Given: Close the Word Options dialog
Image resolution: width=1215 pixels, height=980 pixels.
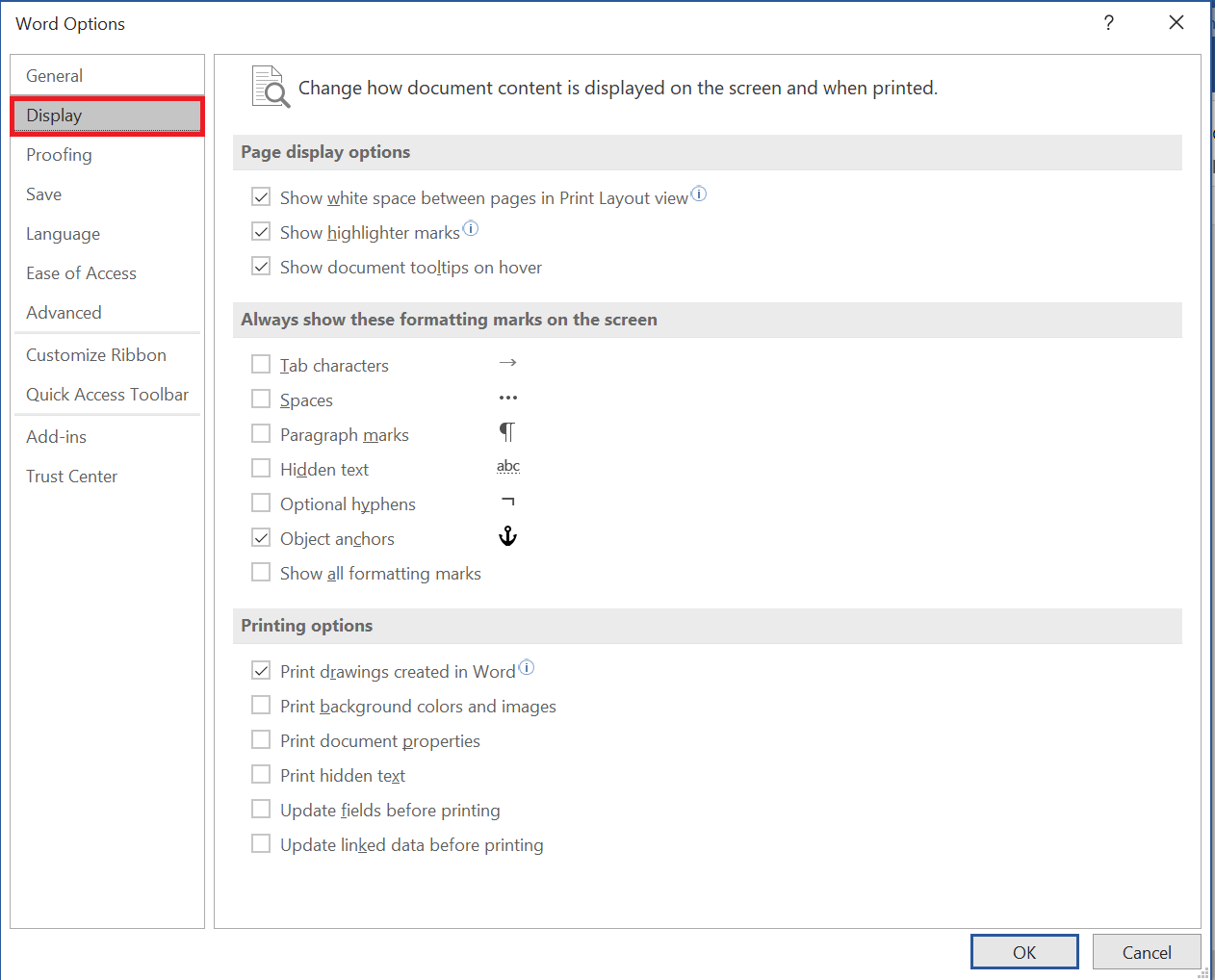Looking at the screenshot, I should 1176,23.
